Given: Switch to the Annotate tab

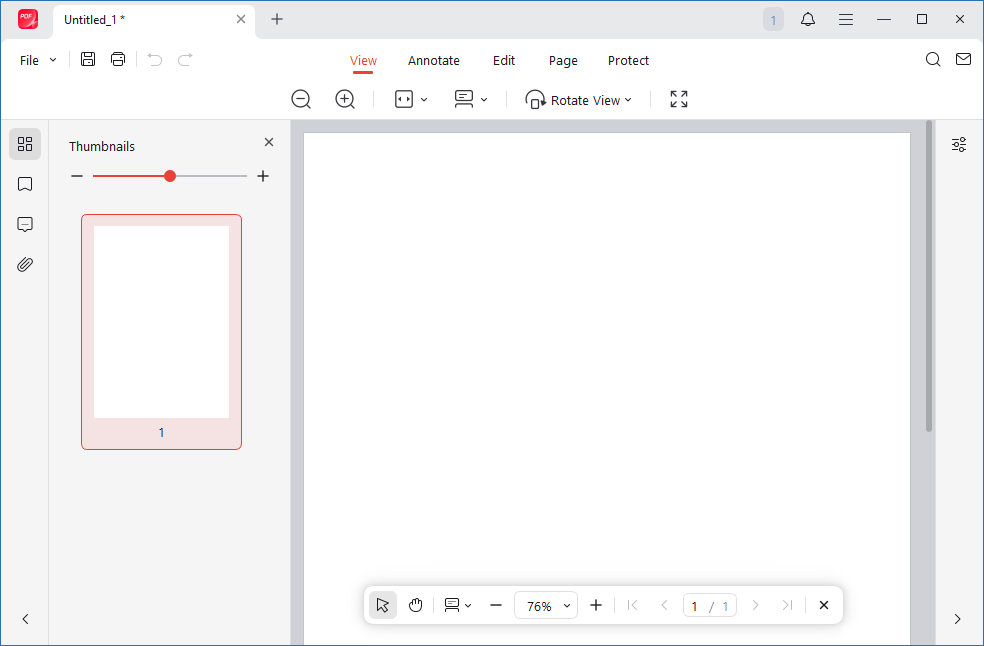Looking at the screenshot, I should pos(434,60).
